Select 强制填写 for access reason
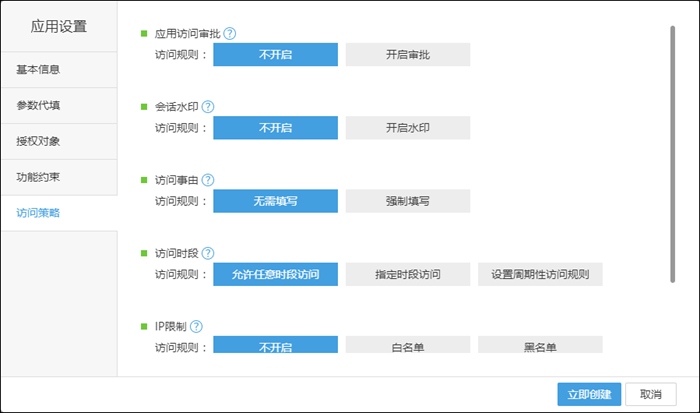This screenshot has width=700, height=413. 408,201
